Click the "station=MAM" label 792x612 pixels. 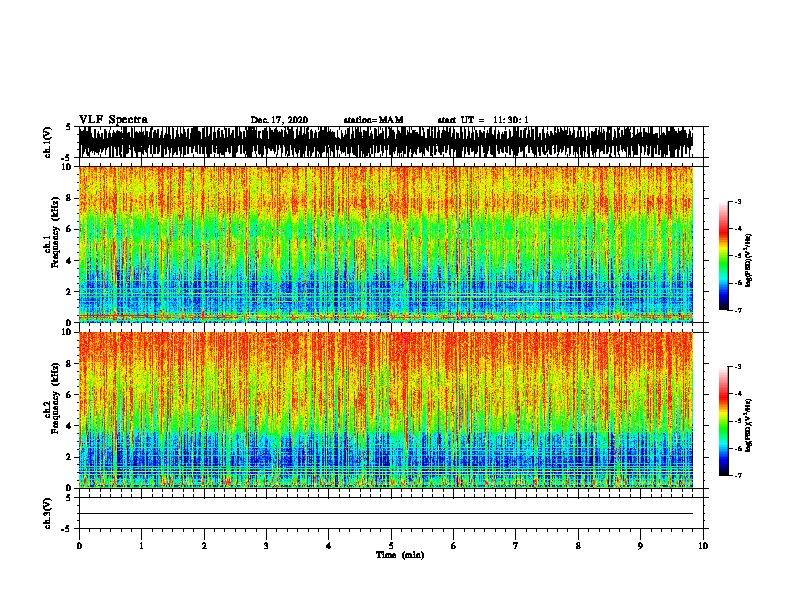[x=373, y=120]
